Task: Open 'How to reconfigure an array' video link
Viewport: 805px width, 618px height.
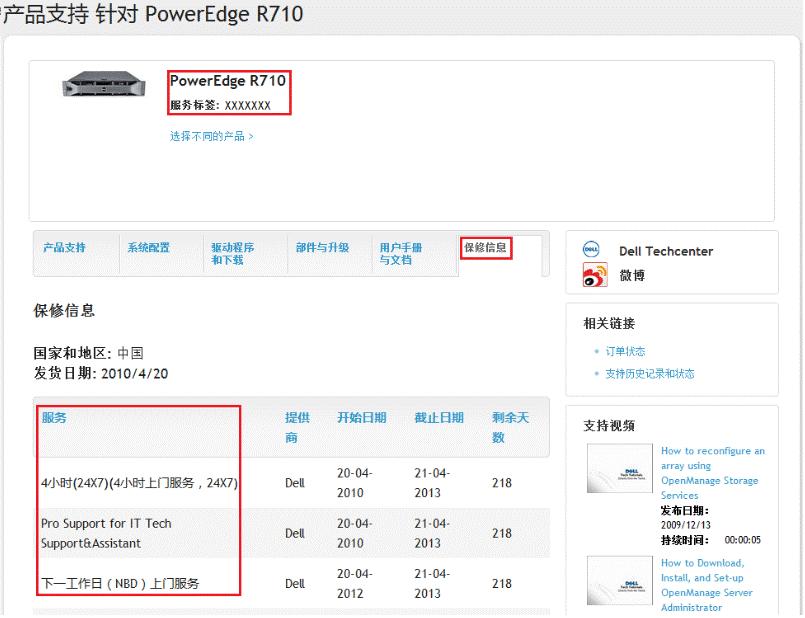Action: pyautogui.click(x=713, y=473)
